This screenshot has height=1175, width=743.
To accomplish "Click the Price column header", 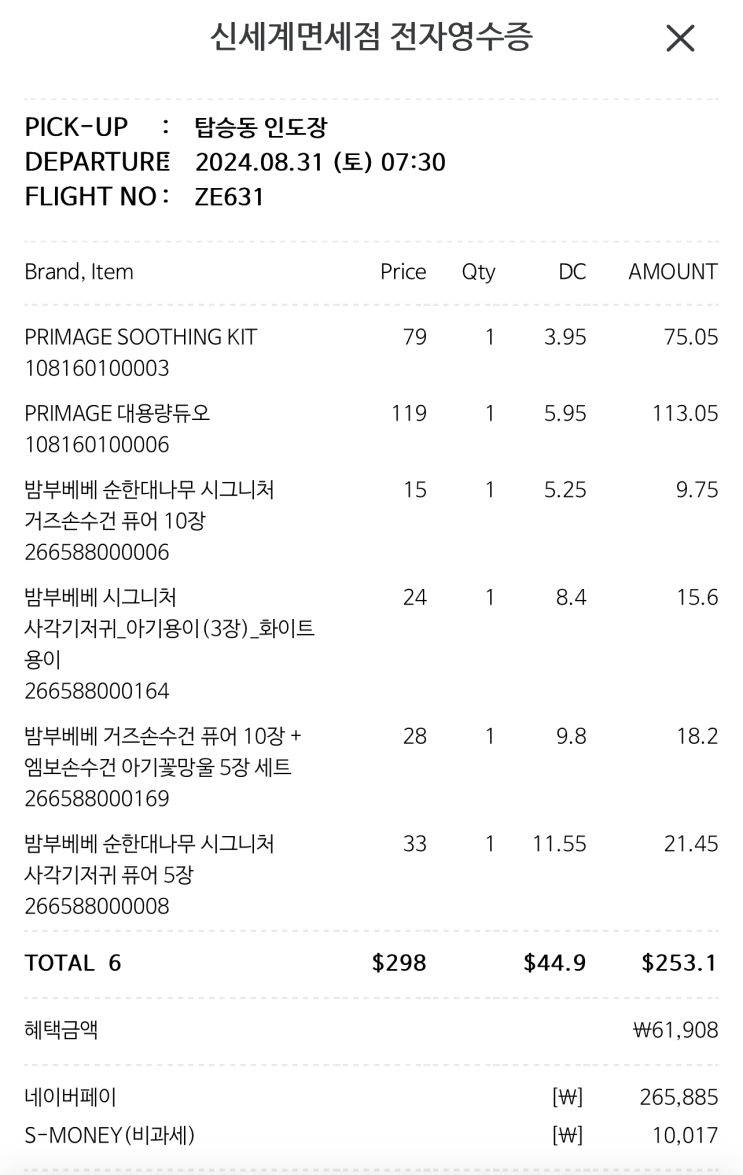I will (x=403, y=272).
